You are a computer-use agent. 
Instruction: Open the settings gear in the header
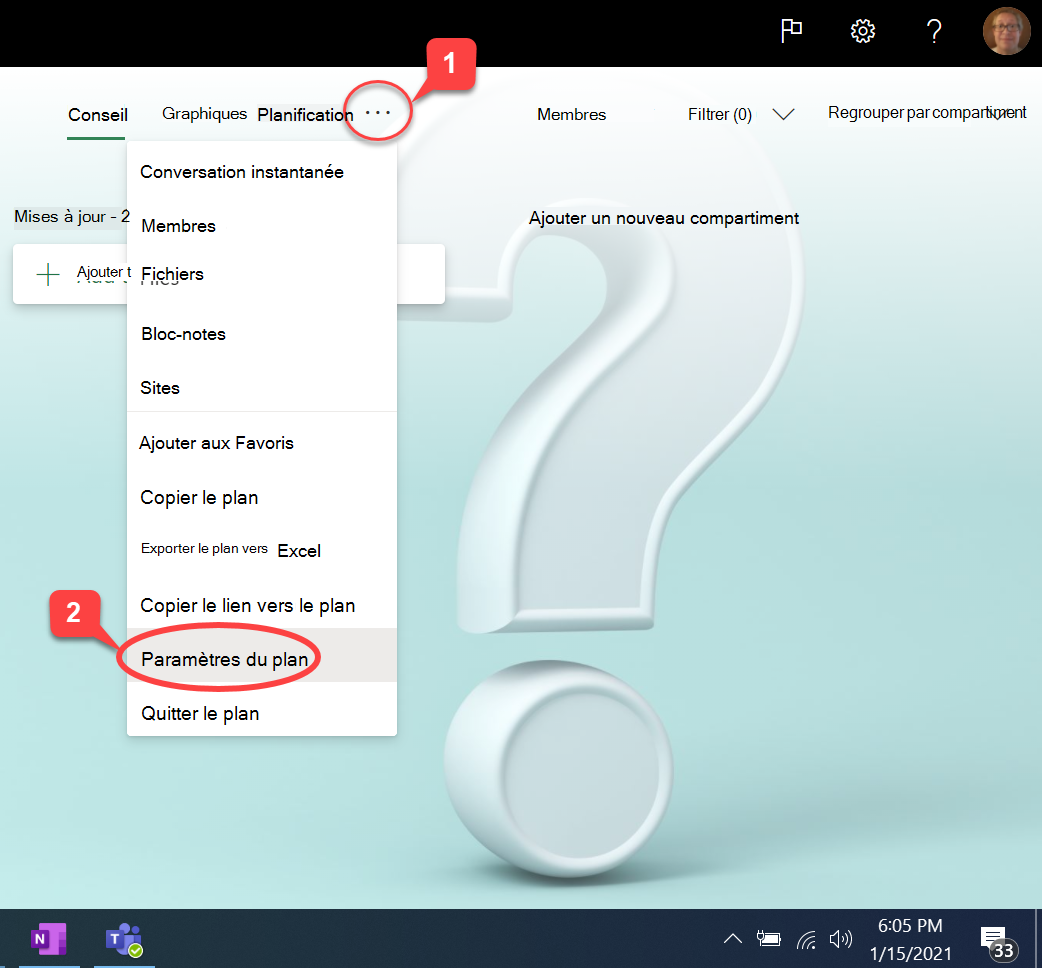pos(863,31)
